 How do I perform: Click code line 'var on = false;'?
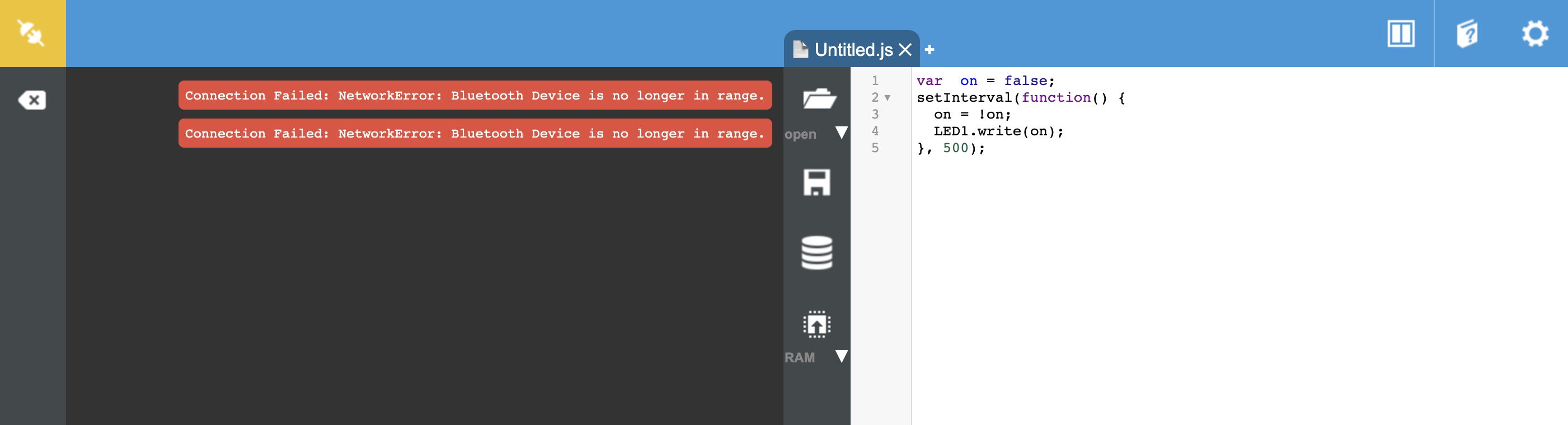[985, 81]
